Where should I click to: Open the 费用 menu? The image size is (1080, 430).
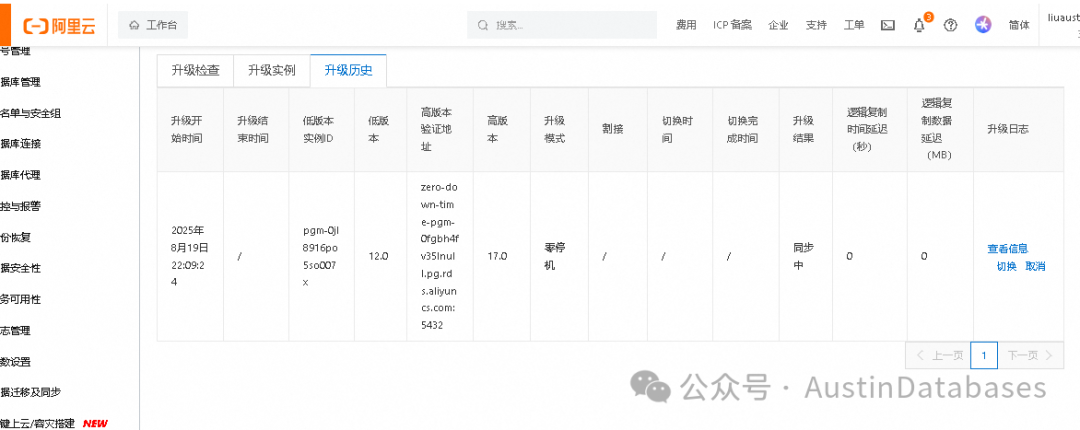tap(686, 25)
